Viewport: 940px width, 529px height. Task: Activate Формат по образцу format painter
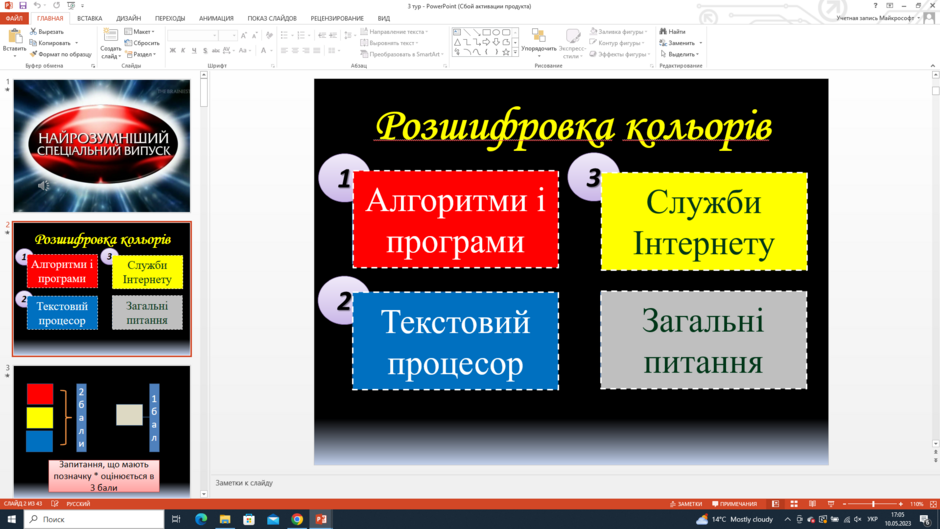click(x=61, y=54)
